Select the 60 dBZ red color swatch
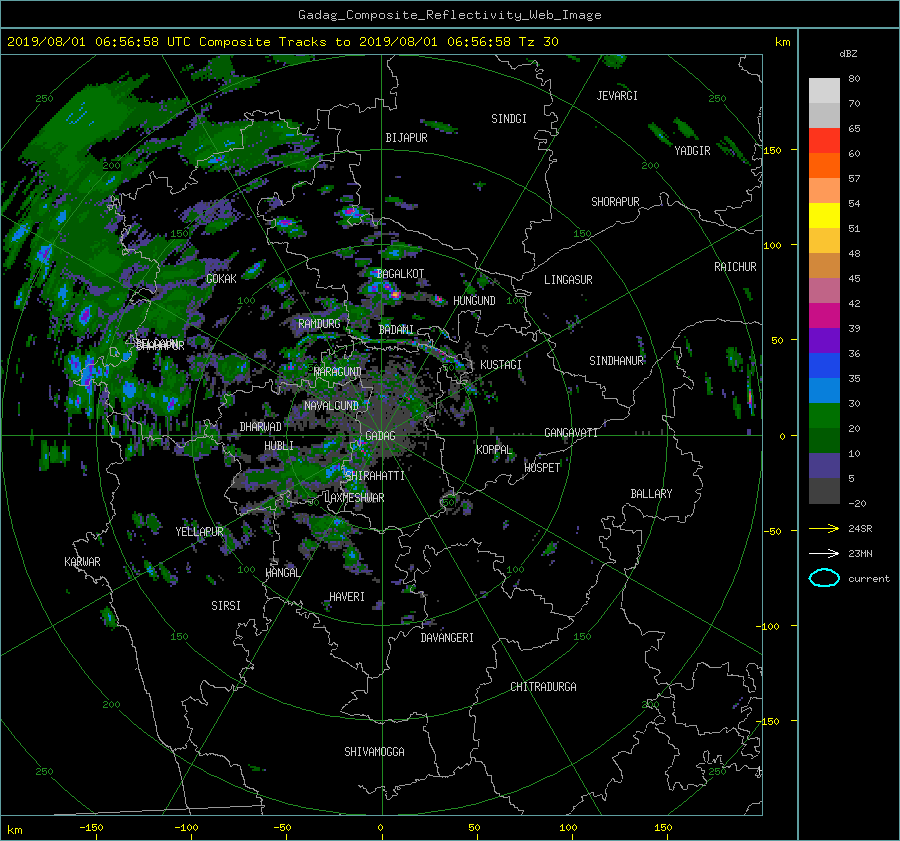 pos(824,140)
